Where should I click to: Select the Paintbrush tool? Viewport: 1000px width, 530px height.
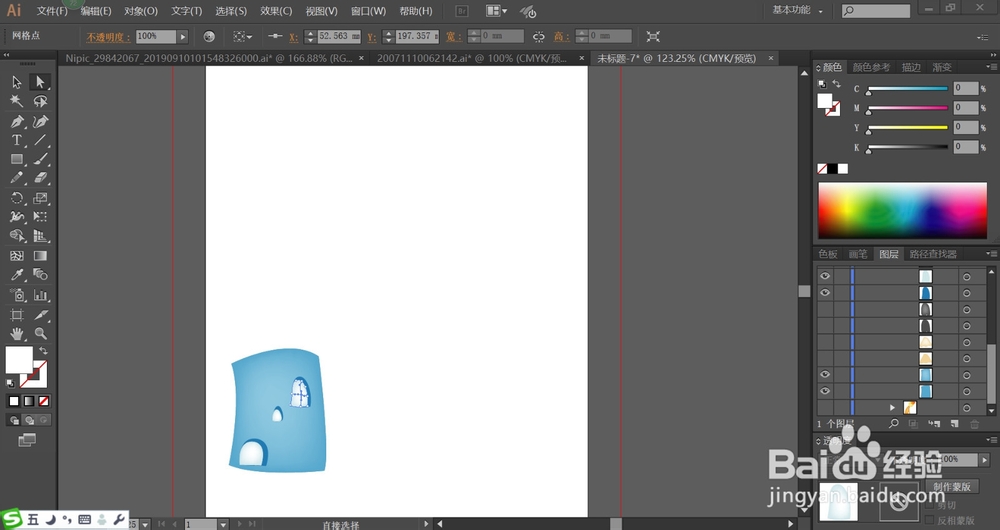(x=40, y=159)
